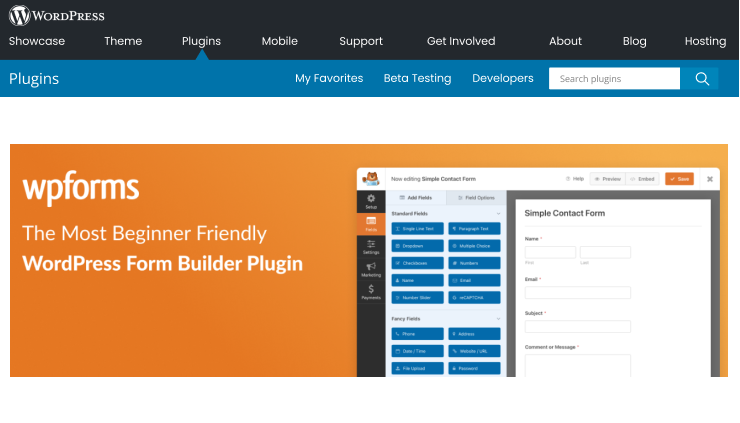This screenshot has width=740, height=423.
Task: Open the Get Involved menu item
Action: 461,41
